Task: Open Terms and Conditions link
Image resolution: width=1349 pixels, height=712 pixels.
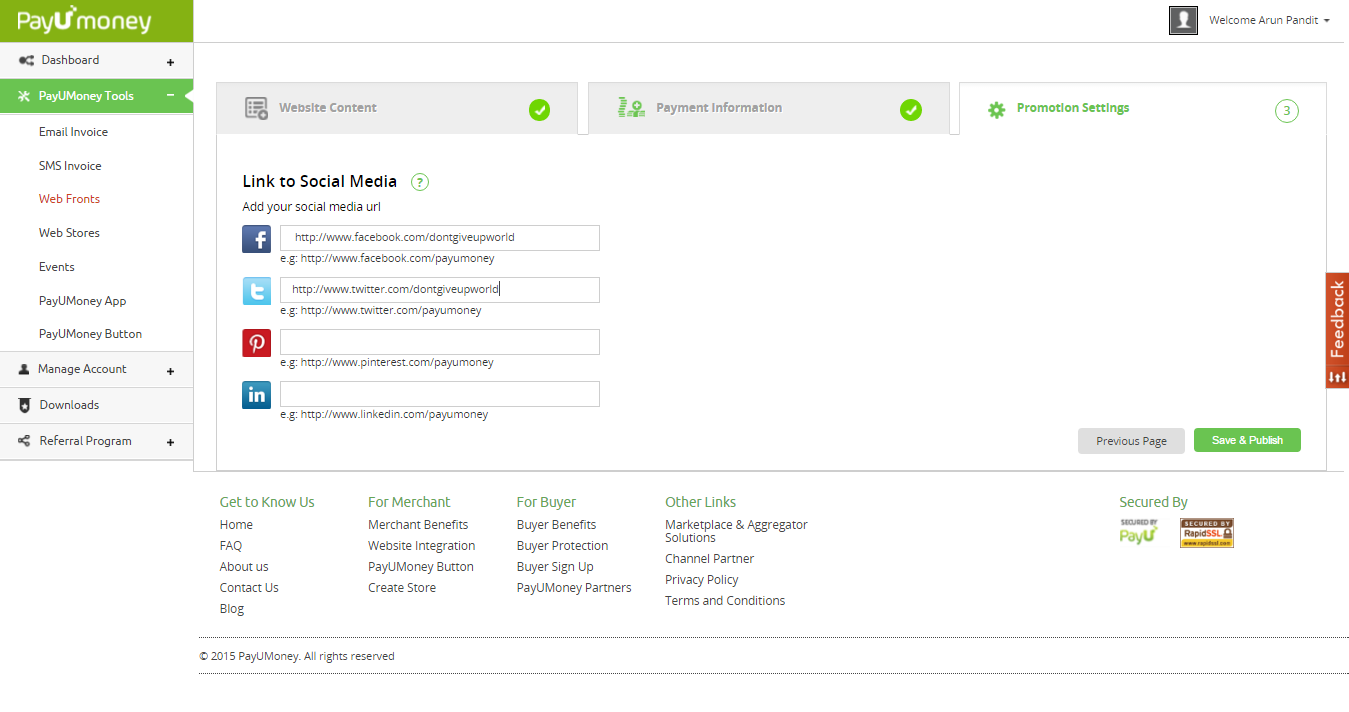Action: [725, 601]
